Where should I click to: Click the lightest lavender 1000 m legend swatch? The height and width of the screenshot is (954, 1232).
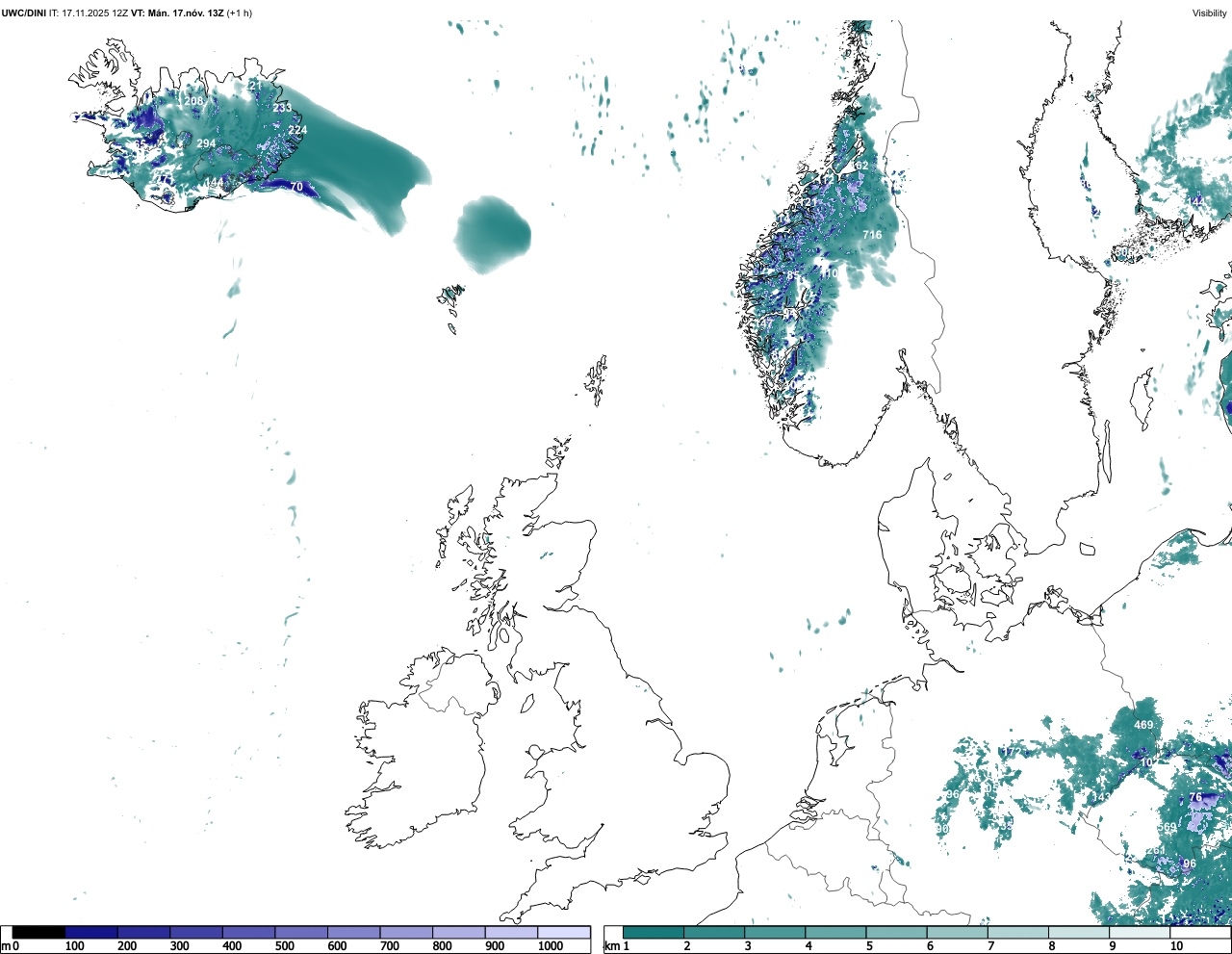(564, 933)
